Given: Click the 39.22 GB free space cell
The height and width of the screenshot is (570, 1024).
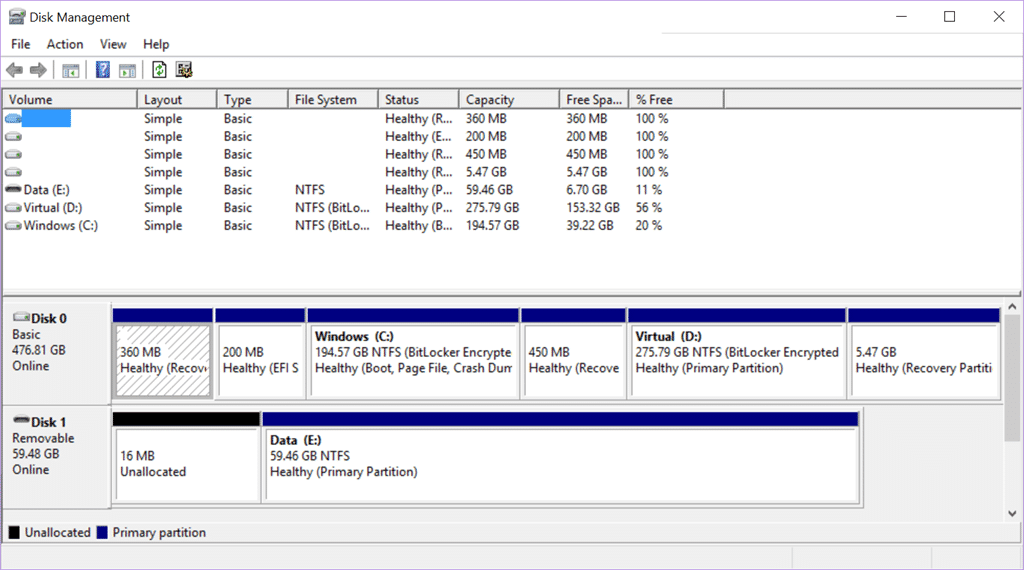Looking at the screenshot, I should point(590,225).
